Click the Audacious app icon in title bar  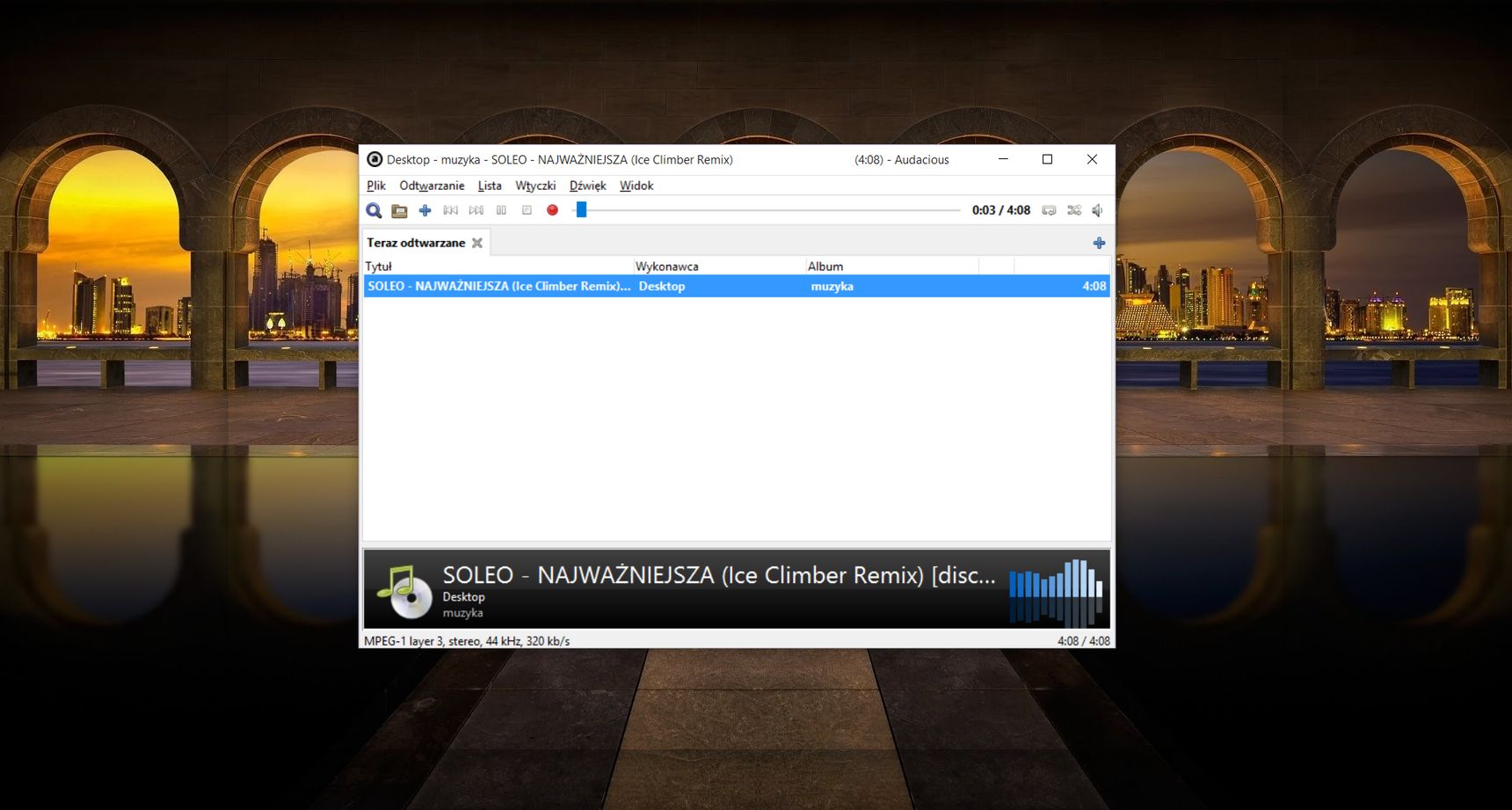pos(374,159)
